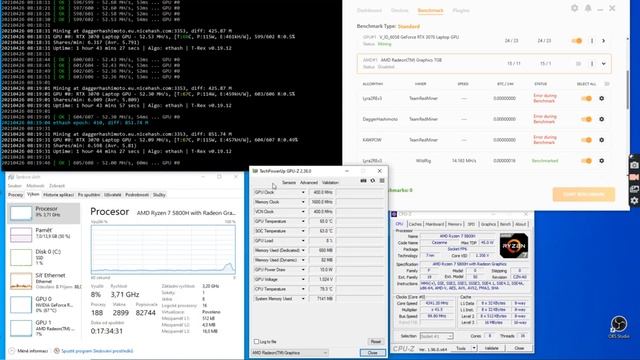Open the Caches tab in CPU-Z
The image size is (640, 360).
415,224
